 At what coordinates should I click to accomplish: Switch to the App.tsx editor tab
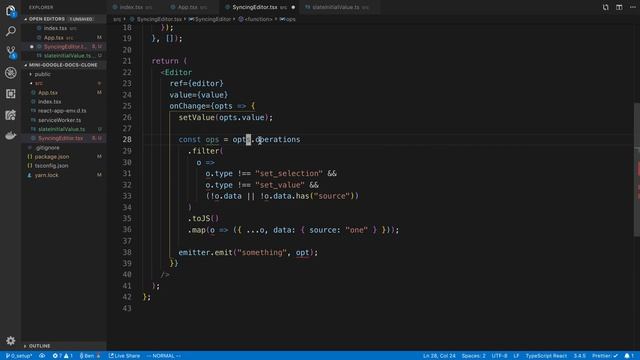click(x=191, y=7)
